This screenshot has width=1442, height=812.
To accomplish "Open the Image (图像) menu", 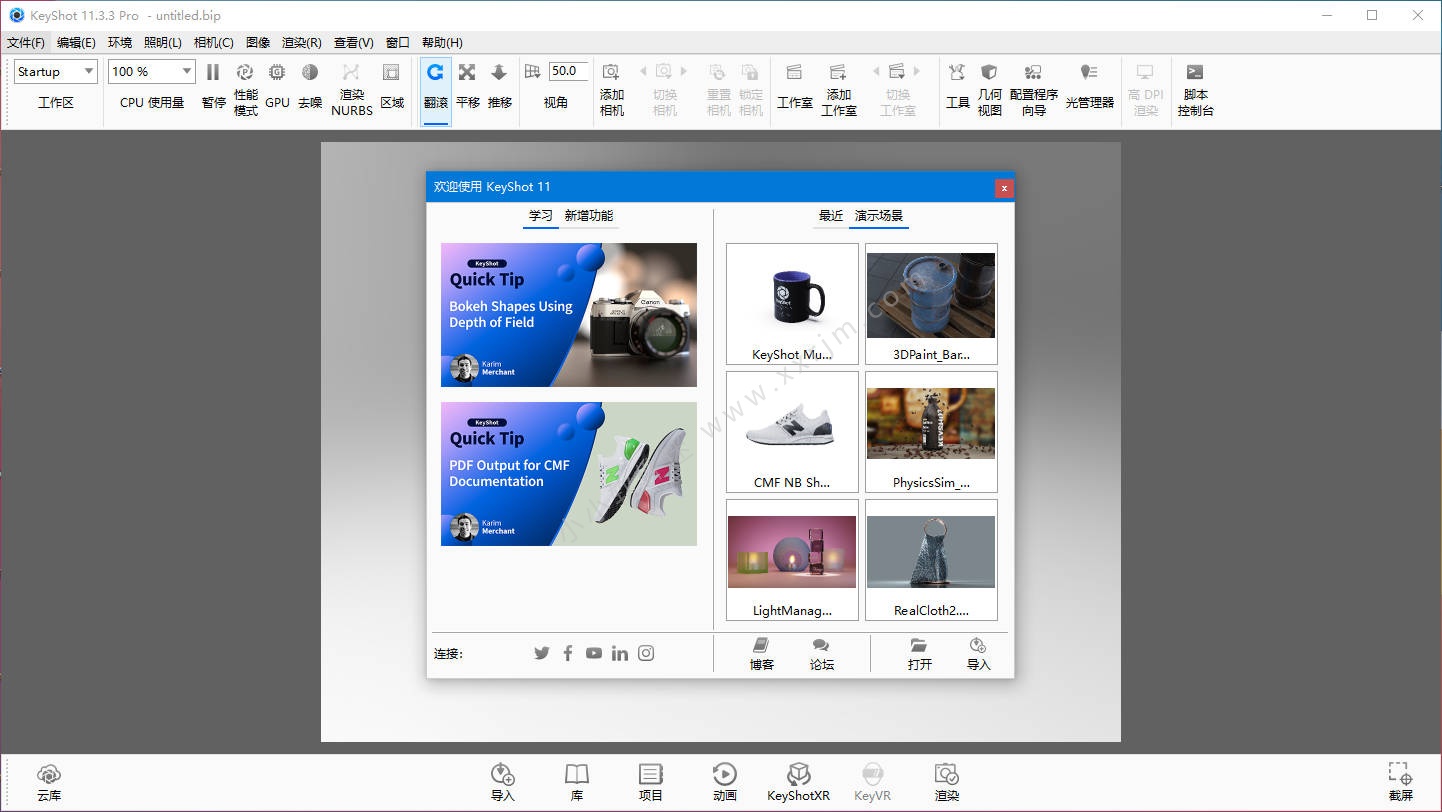I will [258, 42].
